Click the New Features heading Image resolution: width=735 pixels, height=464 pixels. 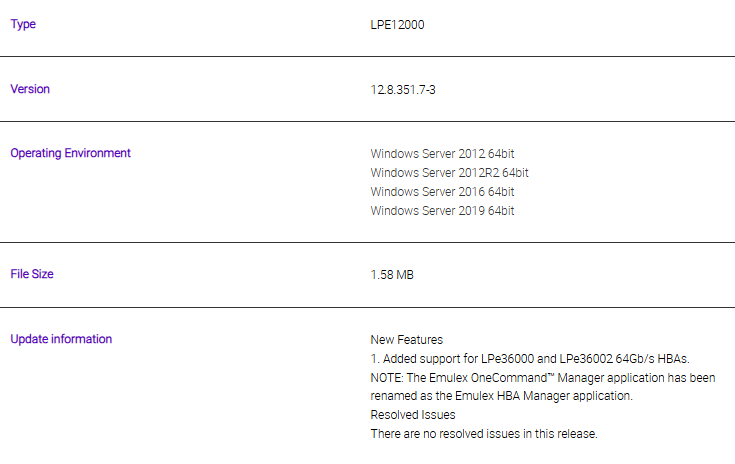click(x=406, y=340)
